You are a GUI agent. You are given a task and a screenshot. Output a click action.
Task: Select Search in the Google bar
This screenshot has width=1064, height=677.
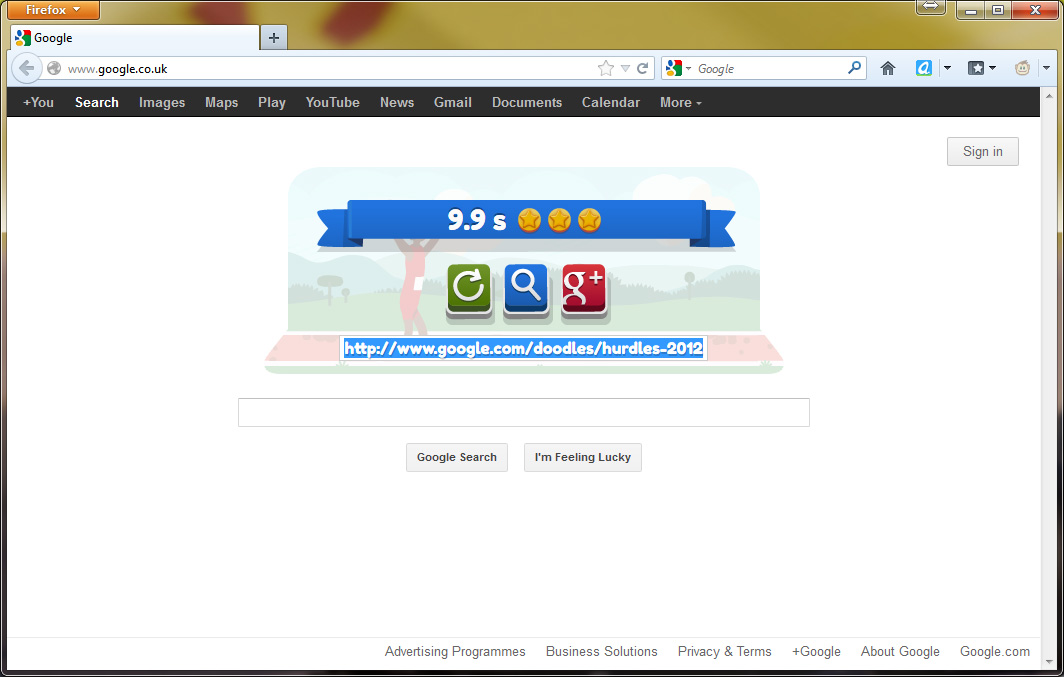tap(96, 102)
